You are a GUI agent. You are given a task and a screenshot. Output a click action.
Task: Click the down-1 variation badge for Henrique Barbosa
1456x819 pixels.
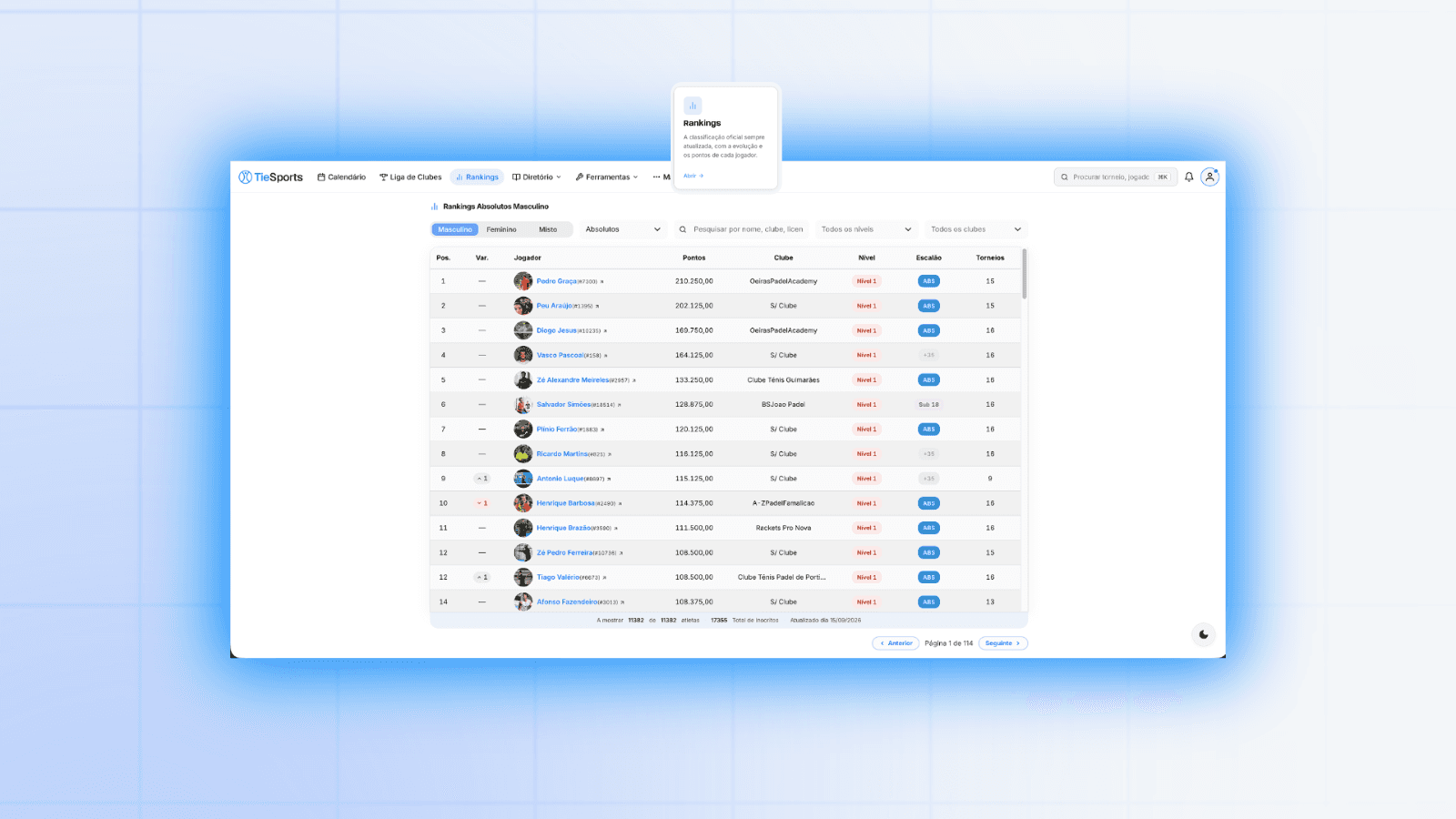pyautogui.click(x=482, y=503)
